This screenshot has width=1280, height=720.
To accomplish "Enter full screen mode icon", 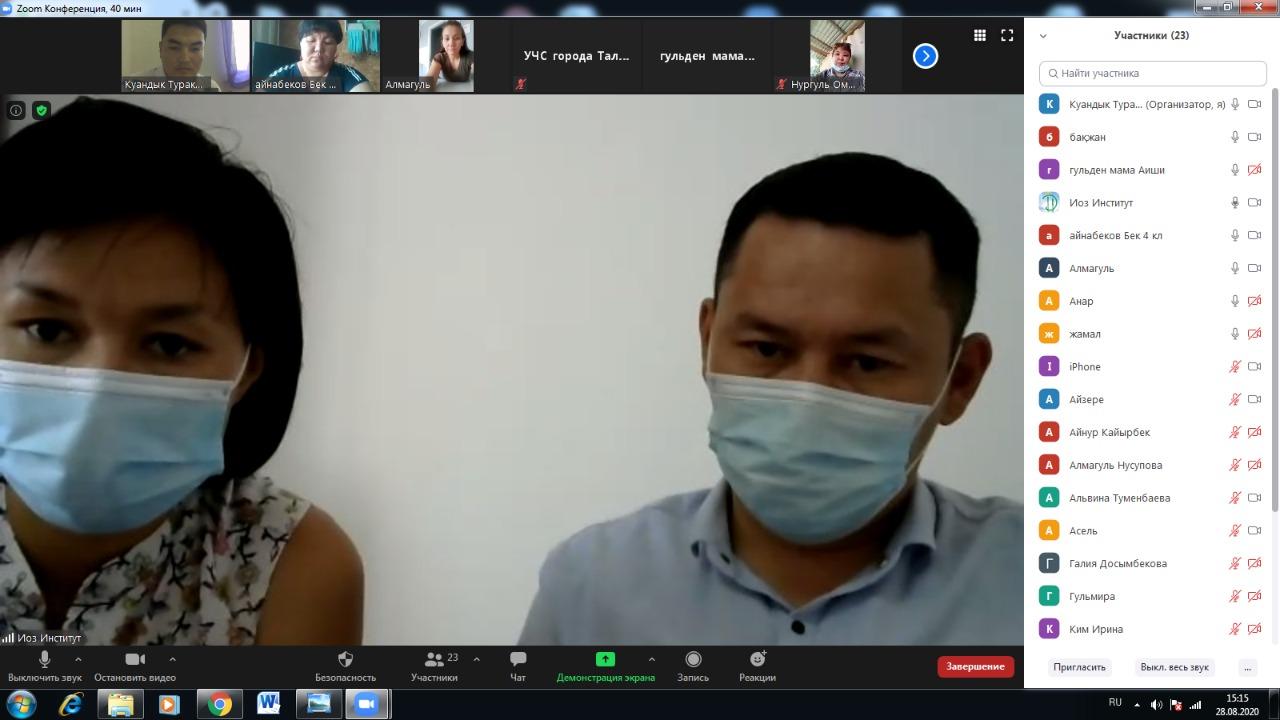I will 1007,35.
